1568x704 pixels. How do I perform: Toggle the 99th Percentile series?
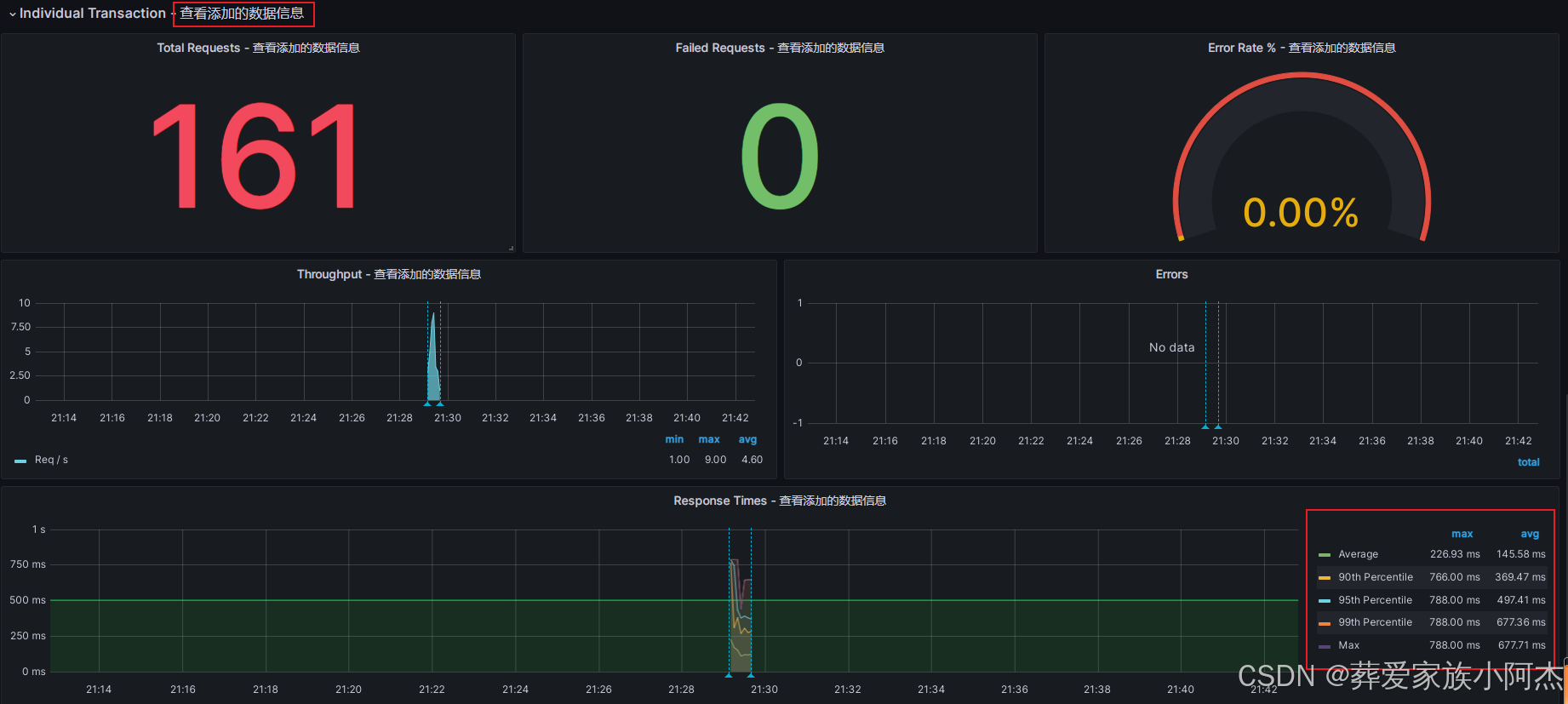tap(1375, 622)
